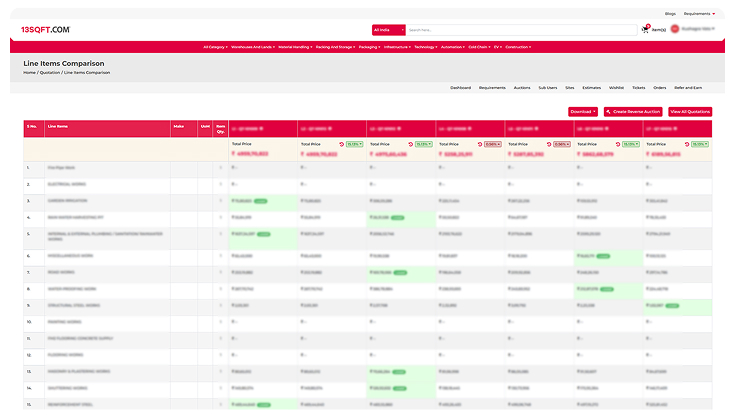Viewport: 740px width, 415px height.
Task: Expand the Technology menu
Action: point(426,47)
